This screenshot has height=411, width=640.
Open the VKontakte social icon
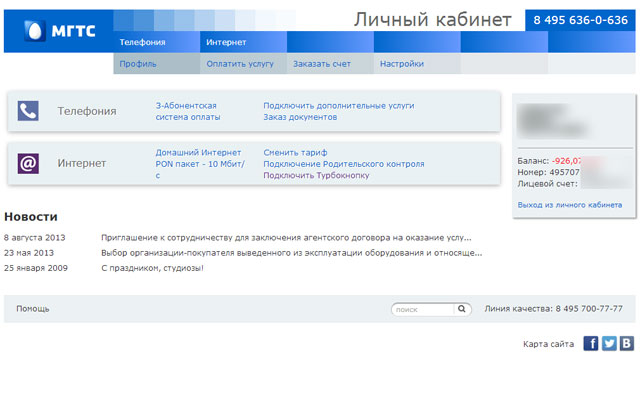pos(627,343)
